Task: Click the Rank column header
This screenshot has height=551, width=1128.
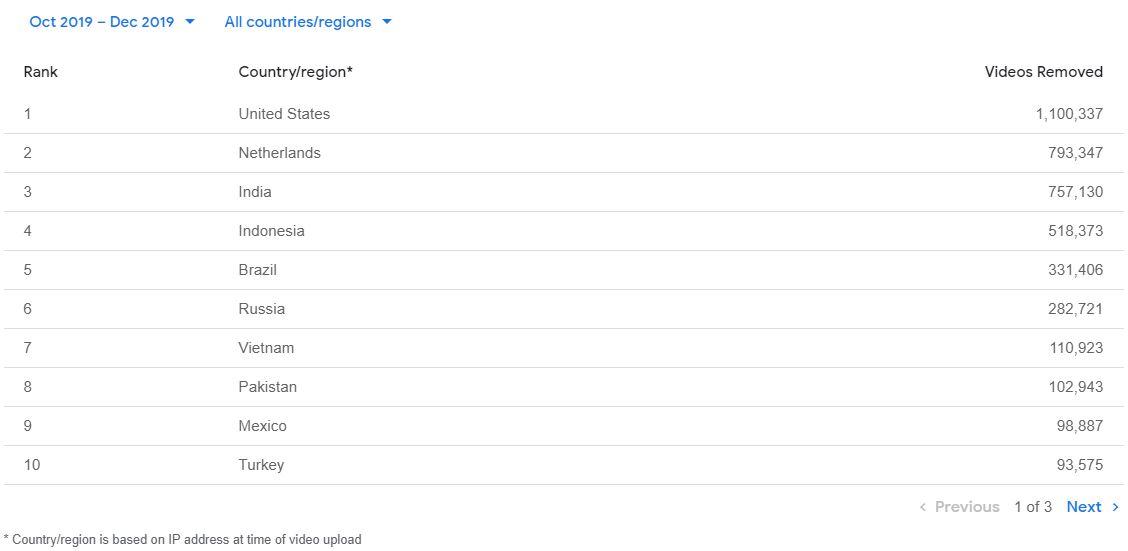Action: tap(41, 72)
